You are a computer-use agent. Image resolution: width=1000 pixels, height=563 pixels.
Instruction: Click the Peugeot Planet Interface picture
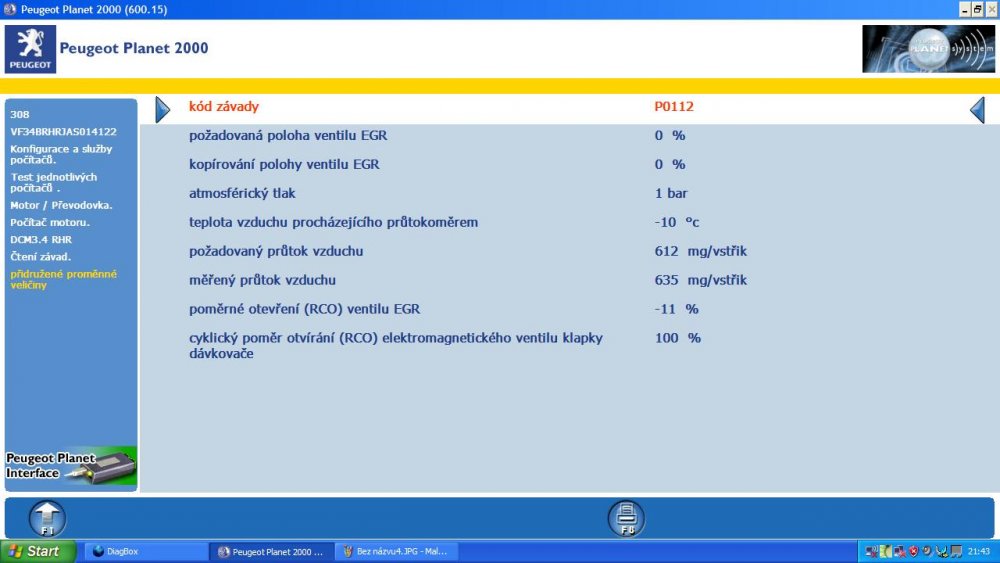point(71,467)
